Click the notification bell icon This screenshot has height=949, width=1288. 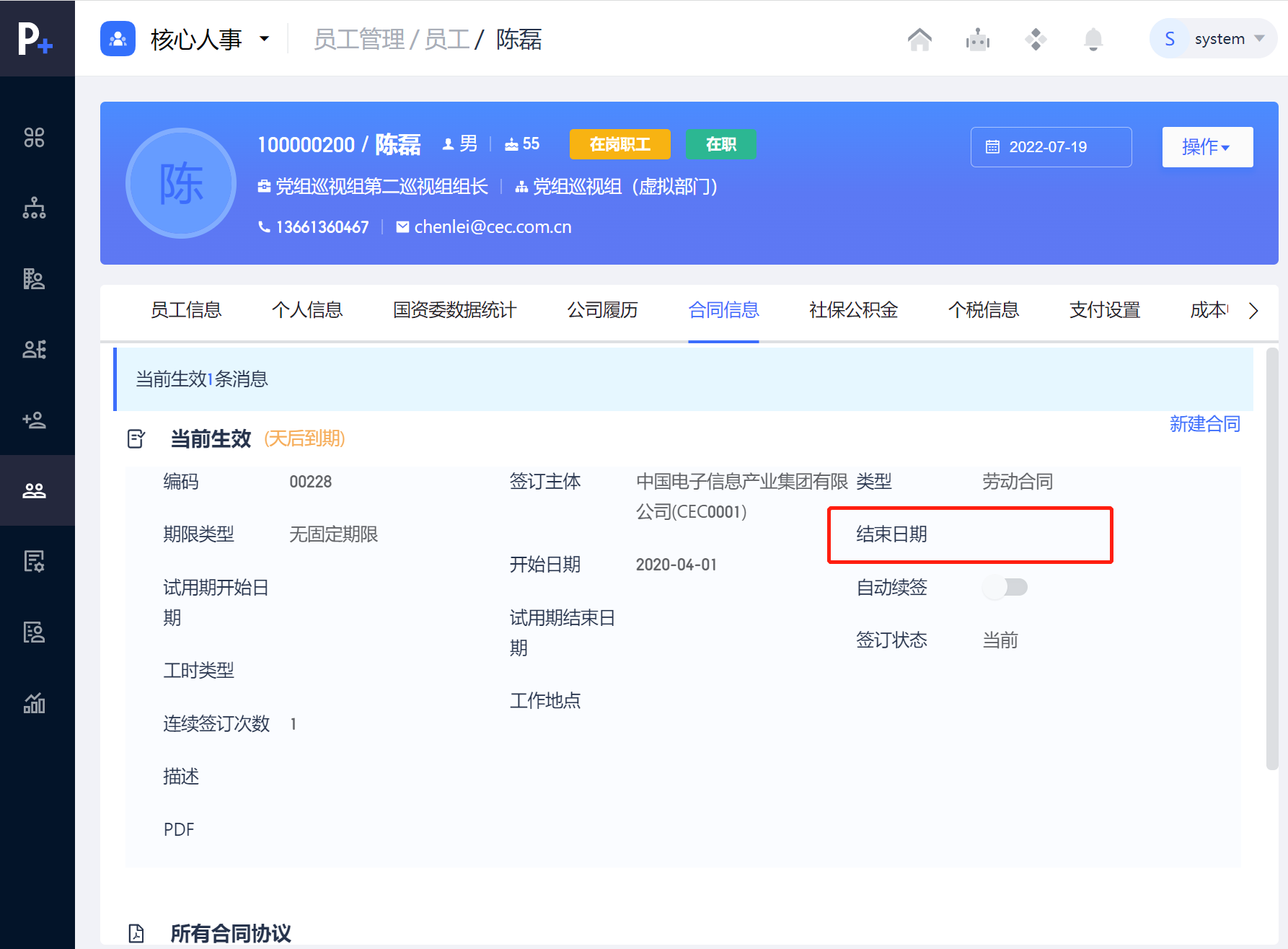pos(1093,39)
